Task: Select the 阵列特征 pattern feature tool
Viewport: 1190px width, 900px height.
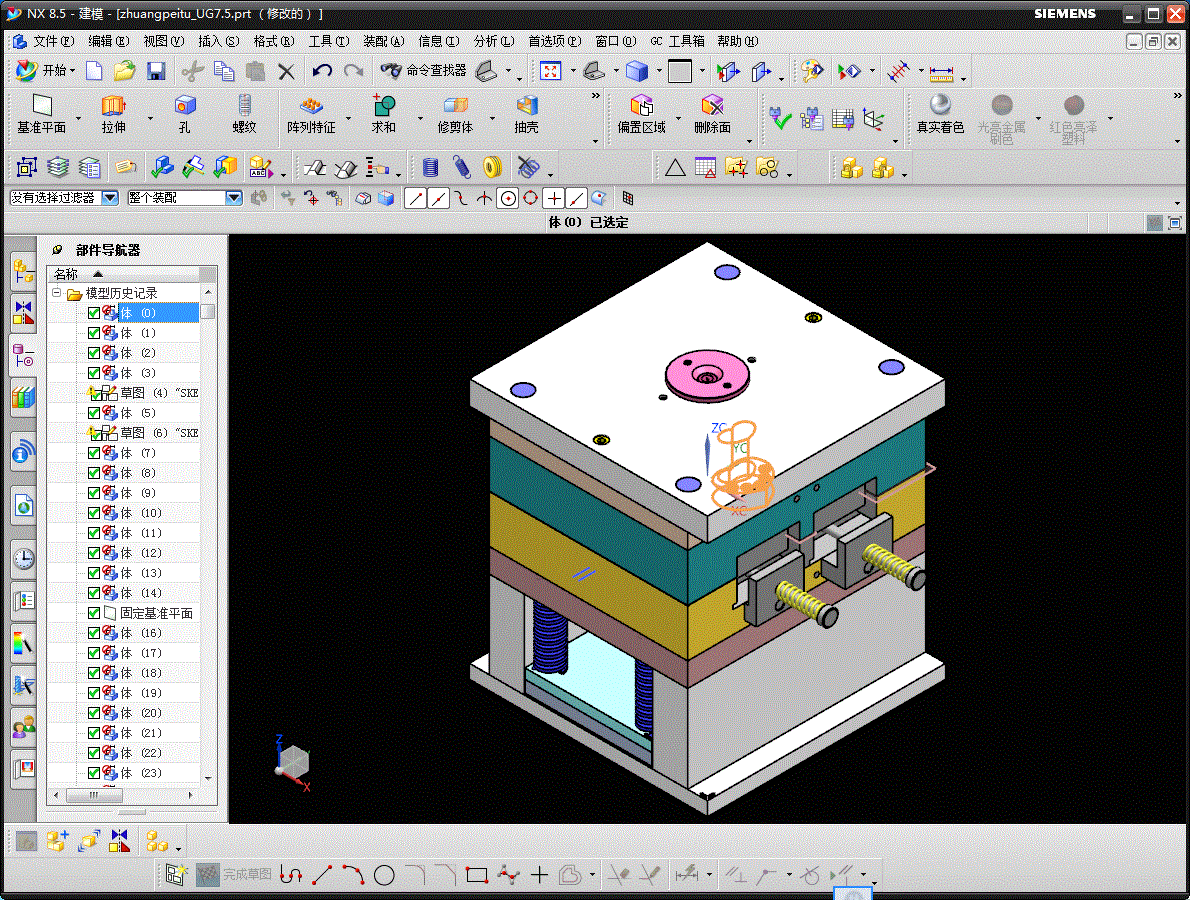Action: (x=311, y=115)
